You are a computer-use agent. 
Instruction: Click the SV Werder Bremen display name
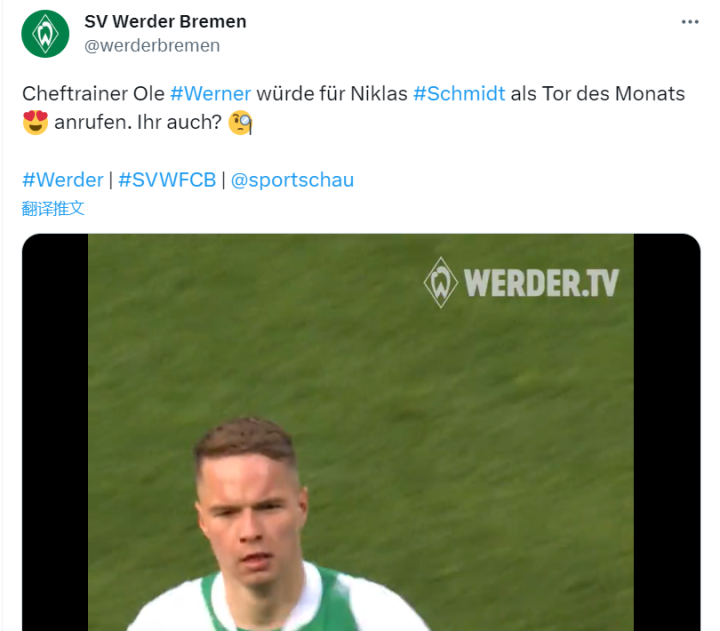coord(165,22)
